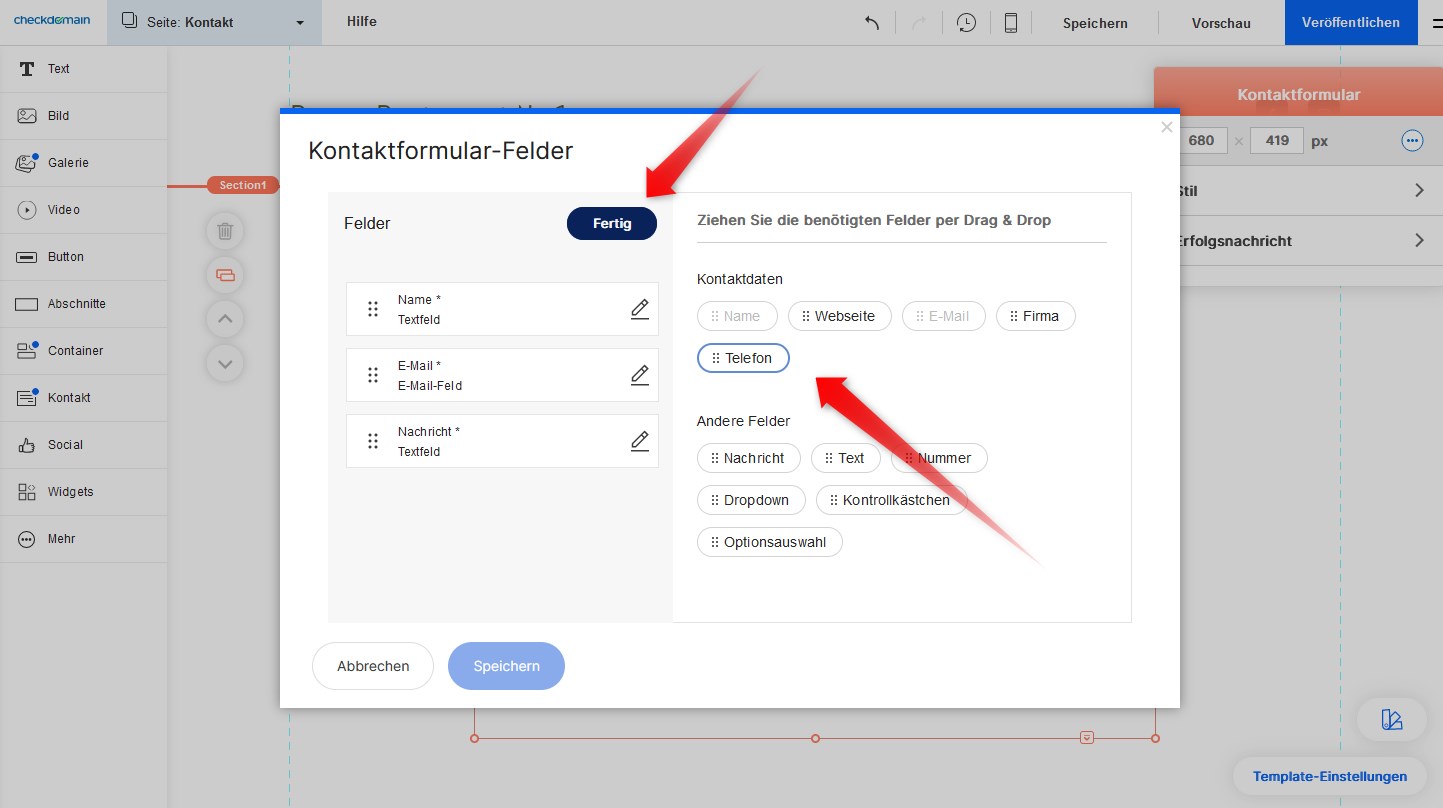
Task: Click the width input showing 680
Action: [1201, 141]
